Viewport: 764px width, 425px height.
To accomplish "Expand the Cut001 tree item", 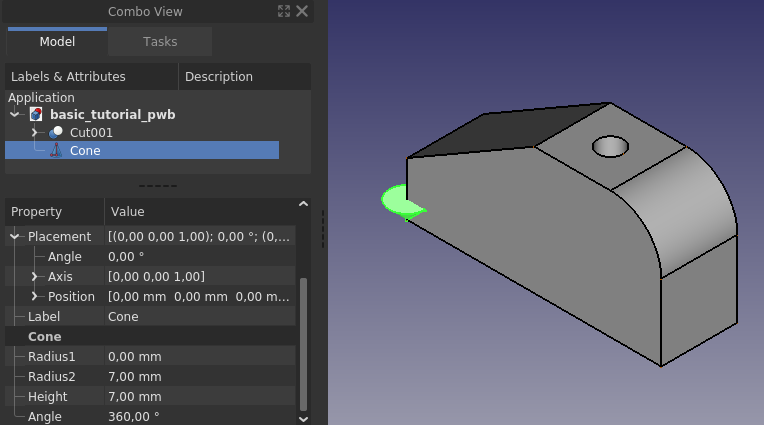I will (x=34, y=132).
